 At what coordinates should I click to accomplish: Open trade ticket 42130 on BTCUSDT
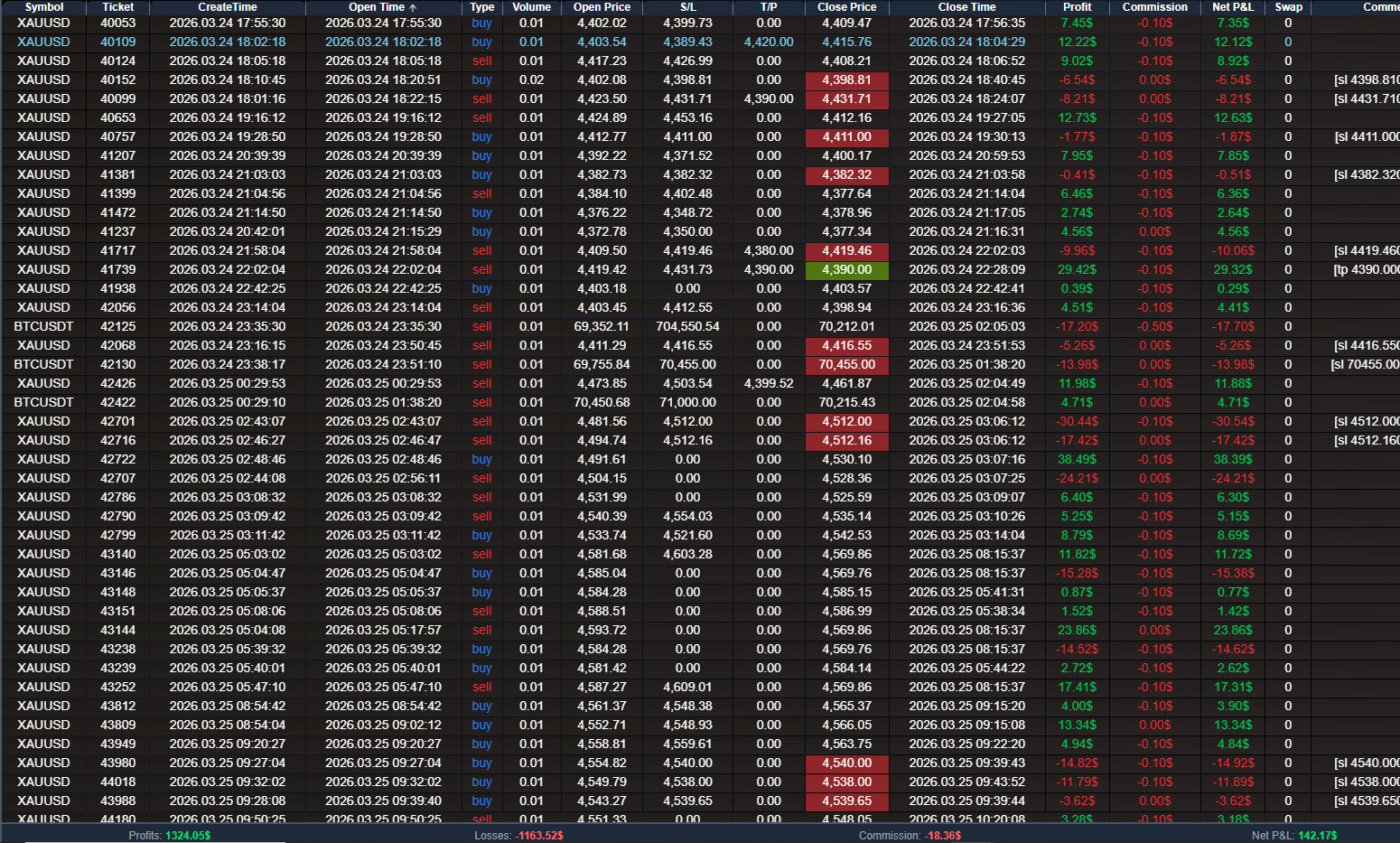click(700, 365)
